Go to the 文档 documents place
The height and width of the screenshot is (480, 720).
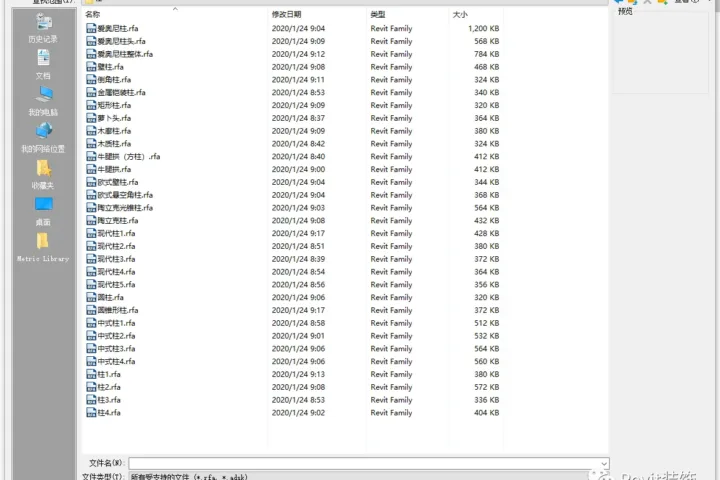tap(43, 65)
